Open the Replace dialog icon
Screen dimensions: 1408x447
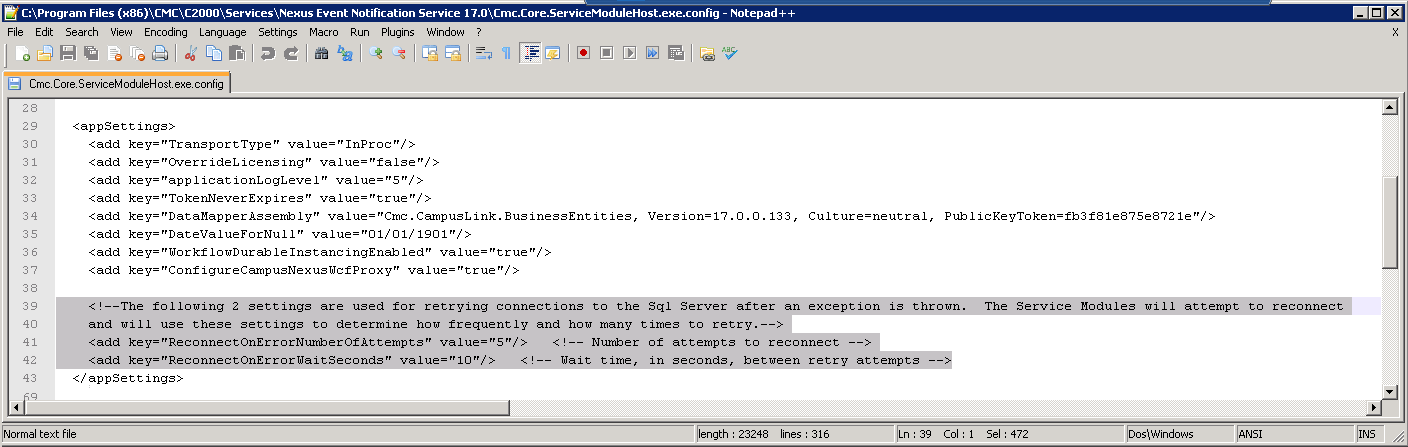345,53
